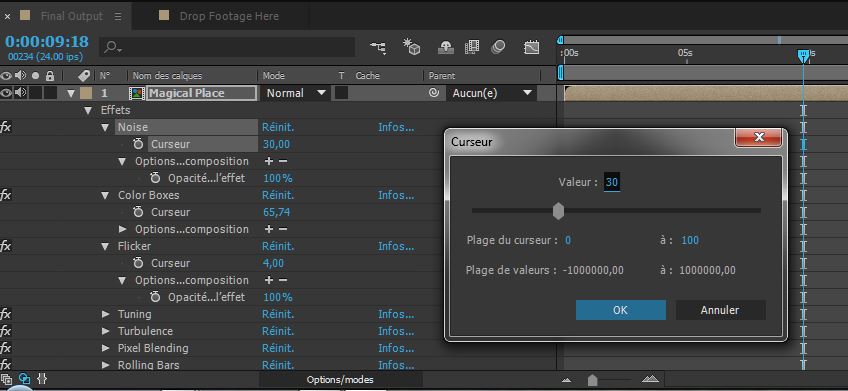This screenshot has width=848, height=391.
Task: Click the Color Boxes Curseur value 65,74
Action: click(276, 212)
